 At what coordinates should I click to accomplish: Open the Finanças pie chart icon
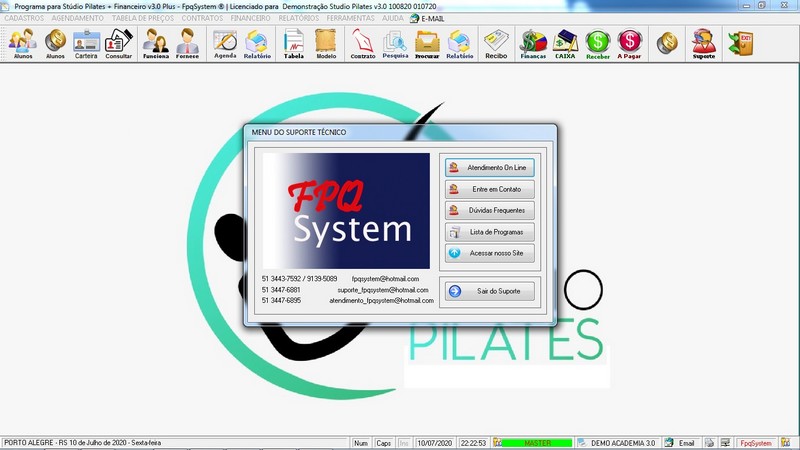(x=533, y=44)
